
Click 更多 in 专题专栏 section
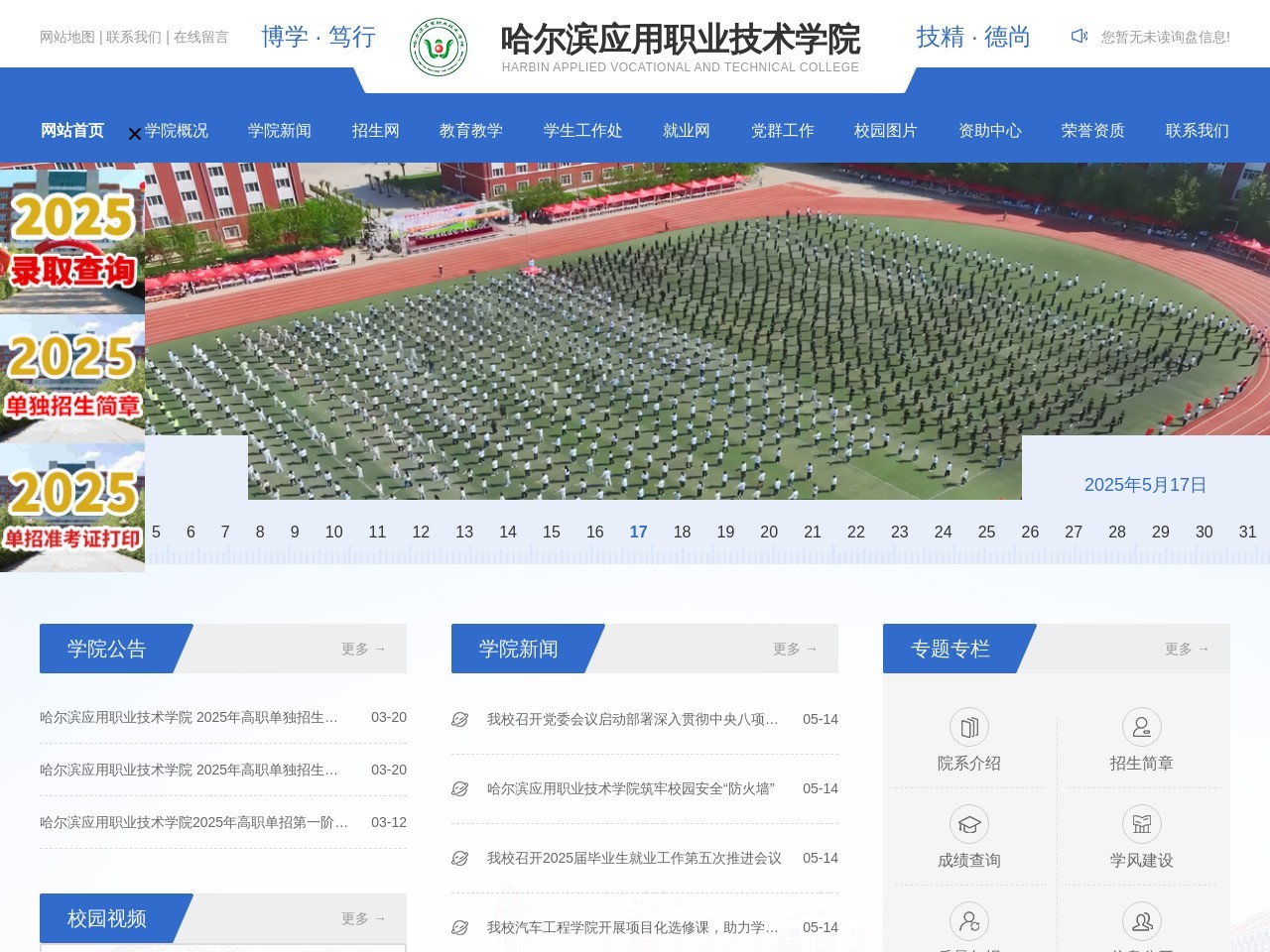point(1187,649)
